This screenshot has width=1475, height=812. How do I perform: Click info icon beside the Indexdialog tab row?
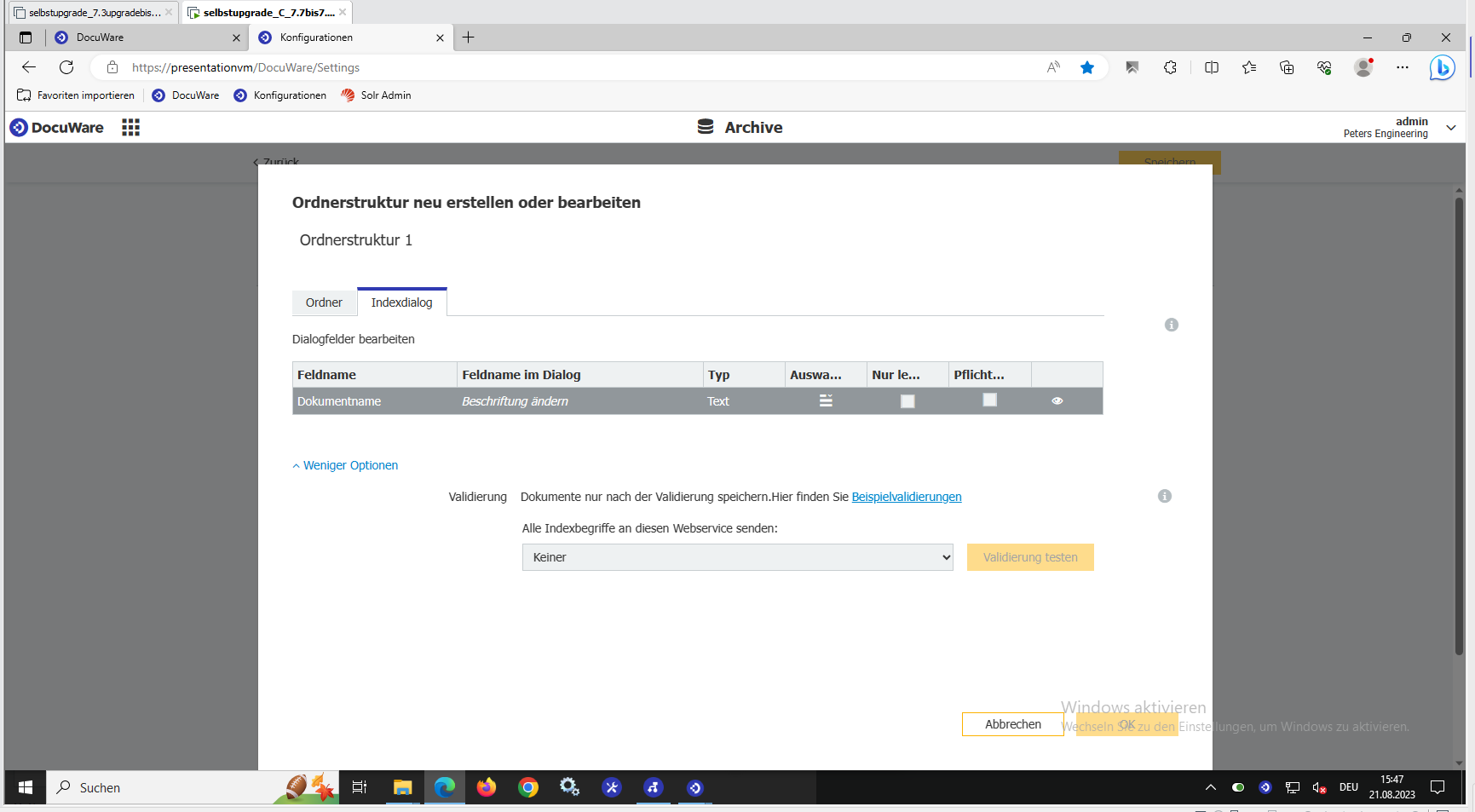(x=1171, y=325)
